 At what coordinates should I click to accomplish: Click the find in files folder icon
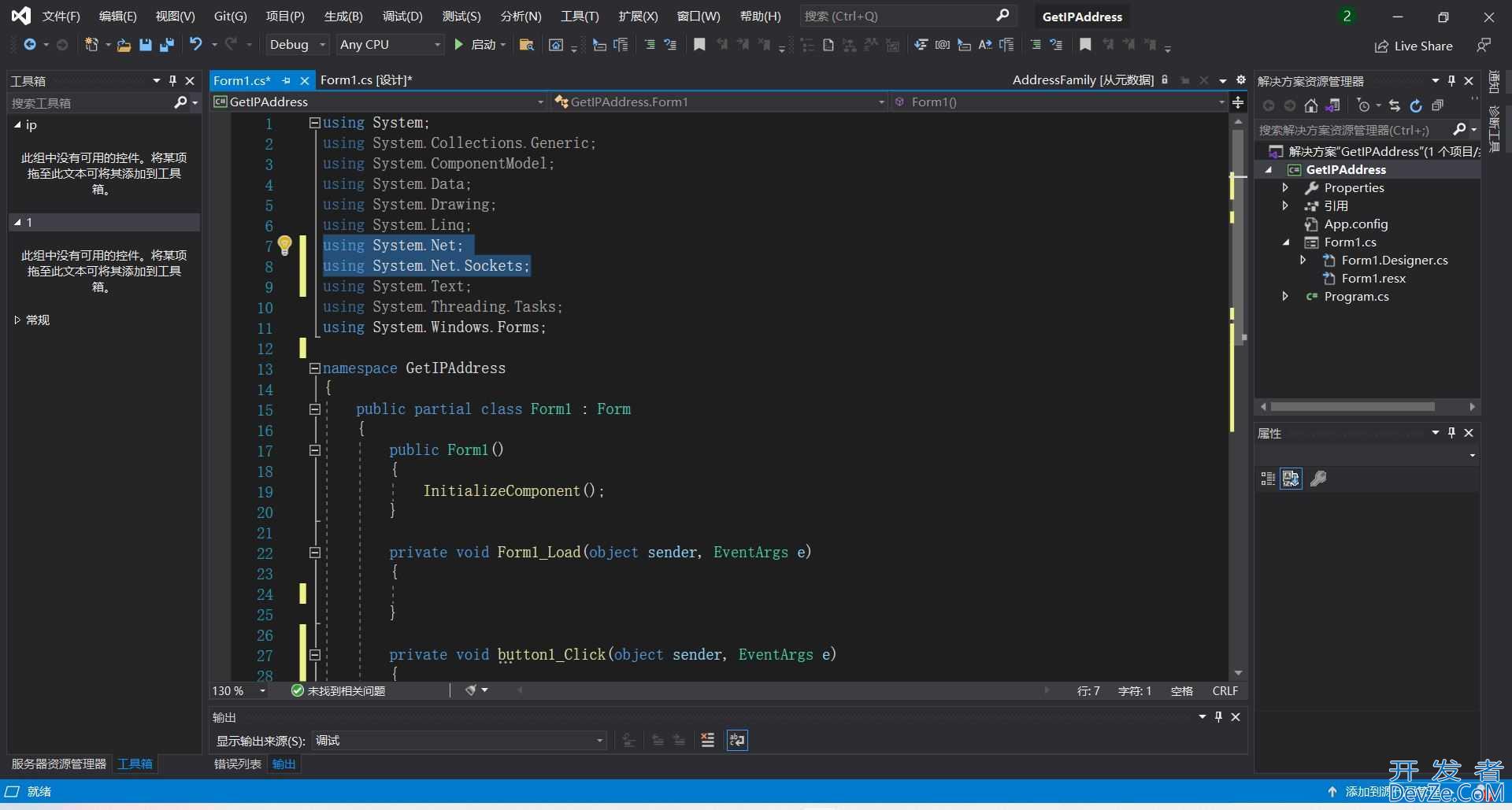tap(527, 45)
